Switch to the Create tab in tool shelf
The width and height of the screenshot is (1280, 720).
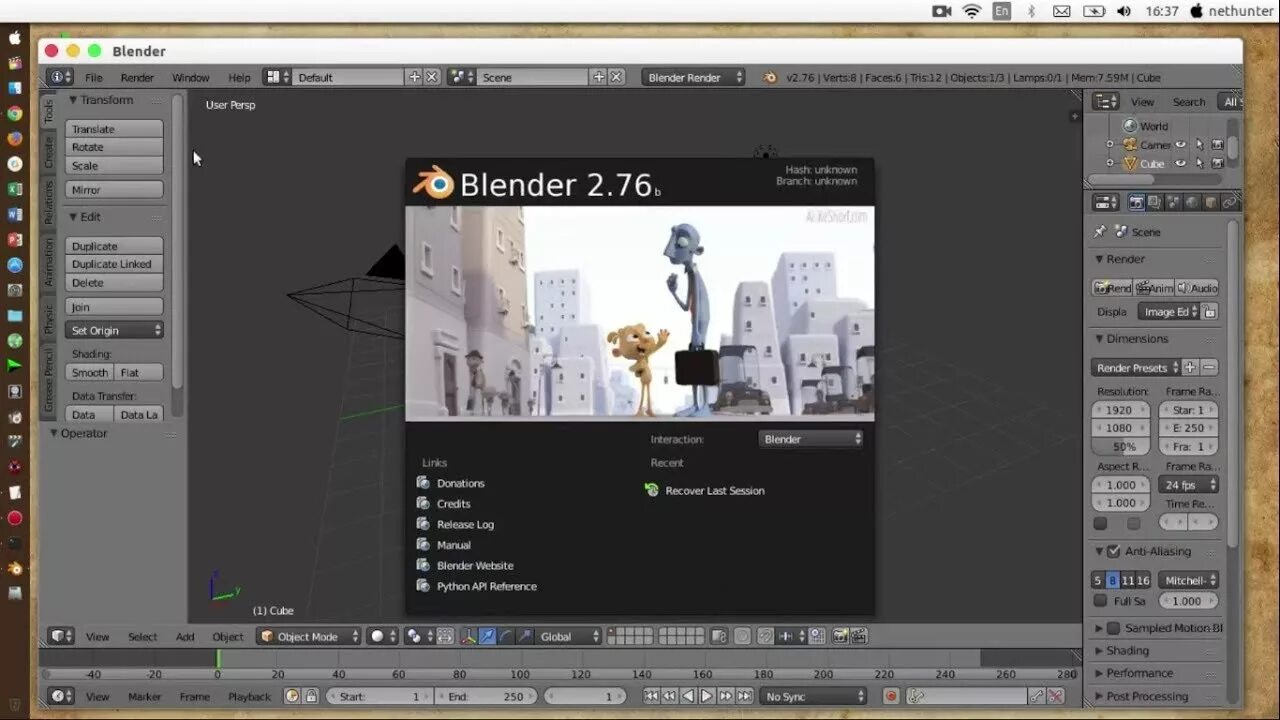(x=48, y=152)
